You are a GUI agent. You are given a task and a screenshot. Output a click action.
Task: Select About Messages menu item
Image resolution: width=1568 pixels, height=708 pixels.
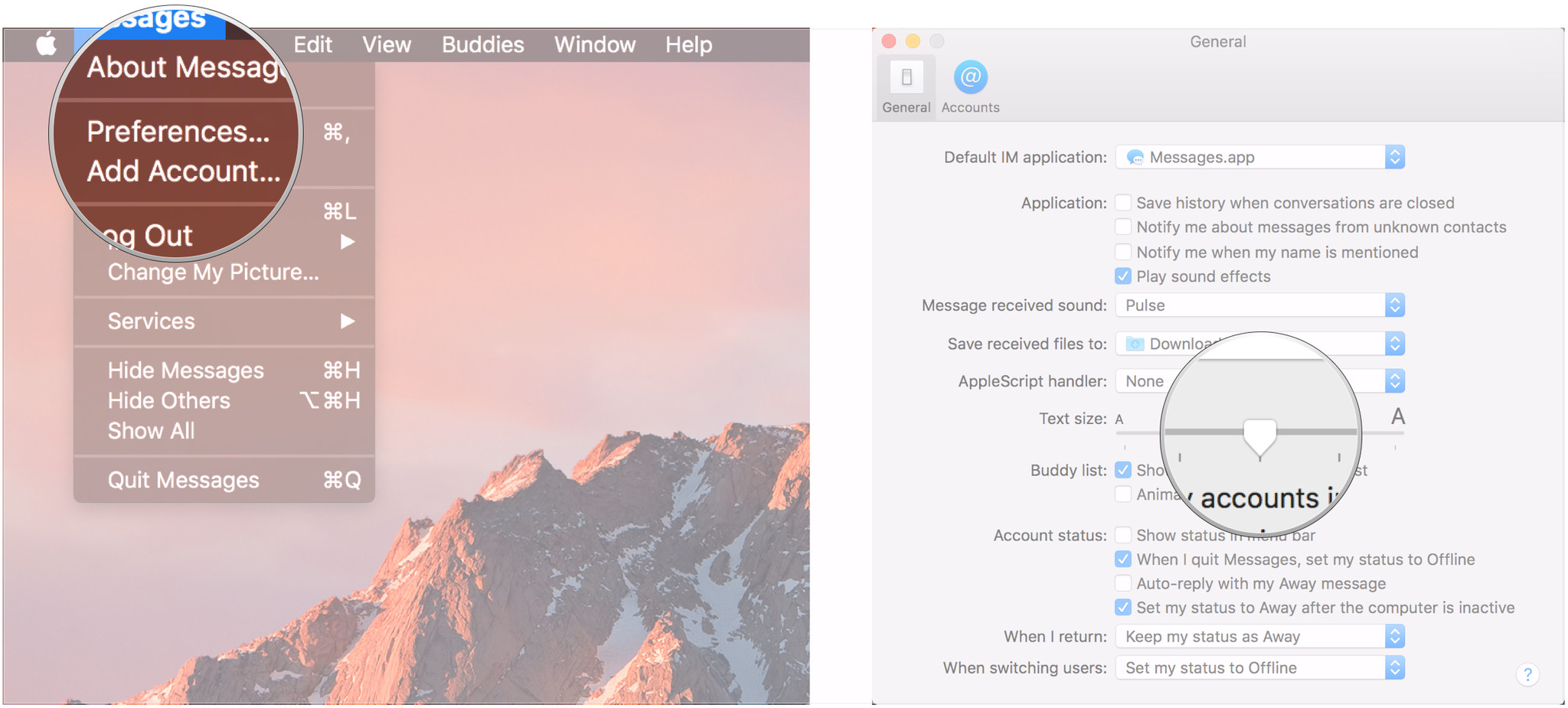point(185,67)
